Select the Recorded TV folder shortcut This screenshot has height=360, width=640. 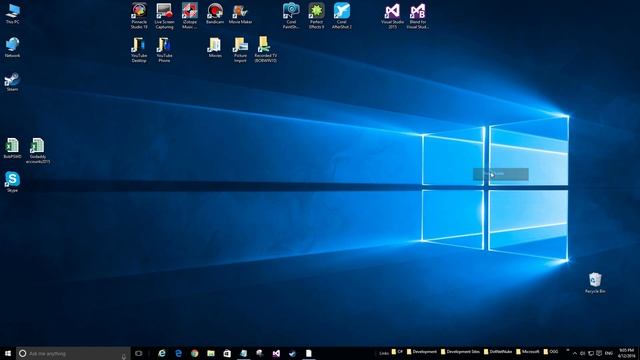(266, 49)
